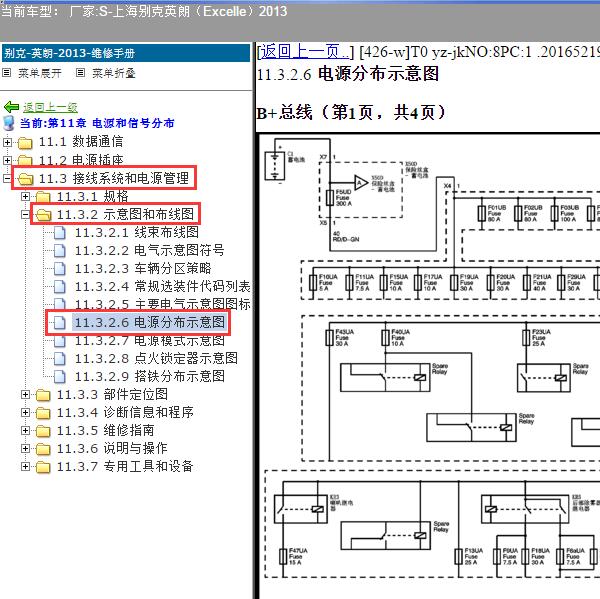This screenshot has height=599, width=600.
Task: Open 11.3.1 规格 section
Action: (x=93, y=196)
